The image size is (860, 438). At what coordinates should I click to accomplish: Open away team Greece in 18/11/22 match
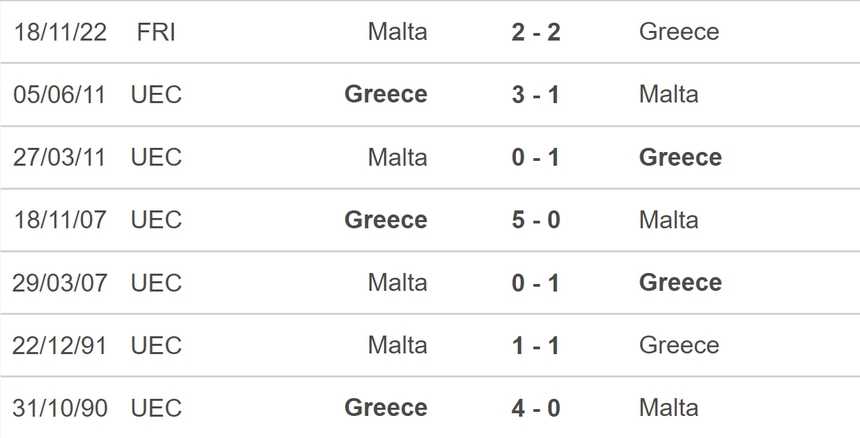click(679, 32)
